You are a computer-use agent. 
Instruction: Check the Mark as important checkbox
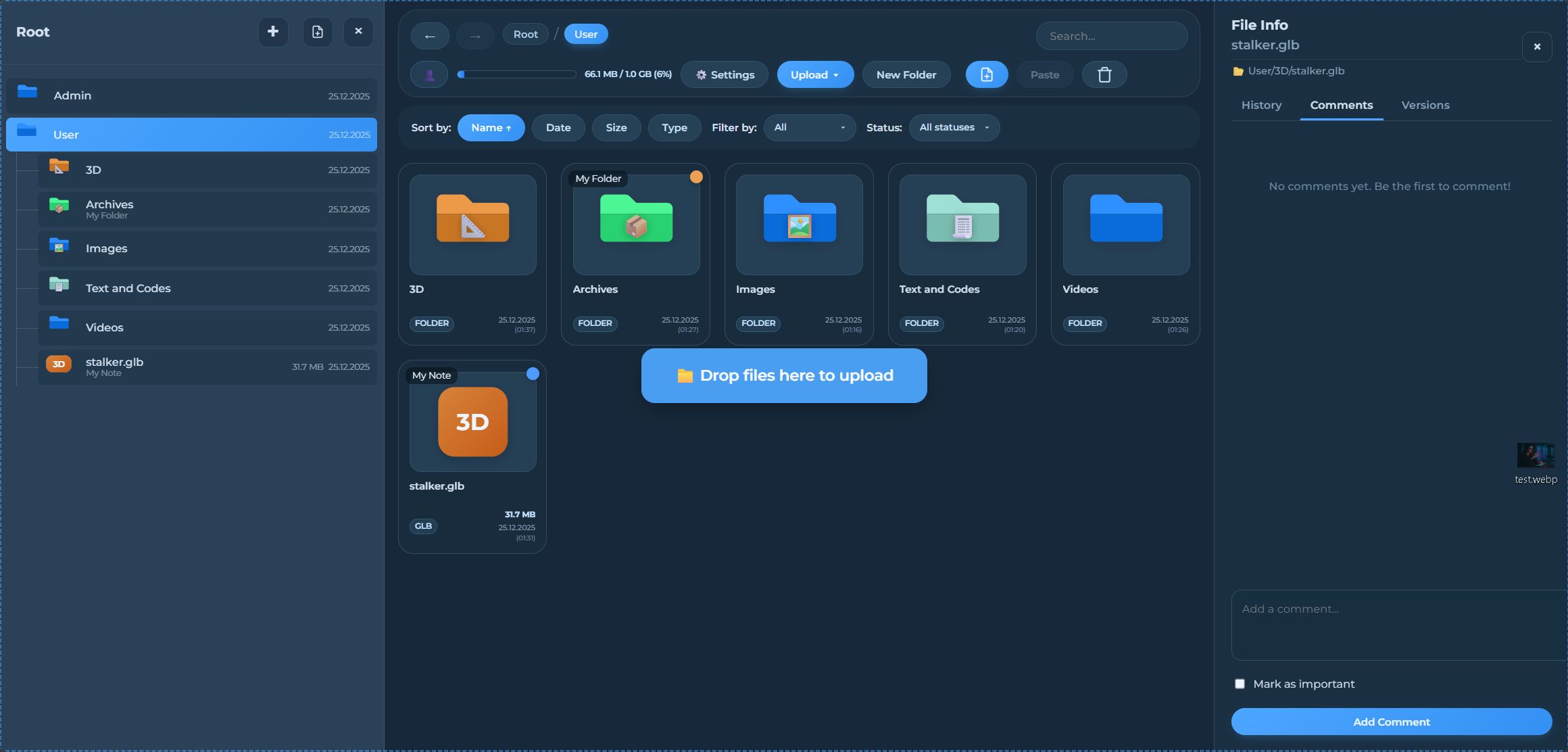(1240, 684)
